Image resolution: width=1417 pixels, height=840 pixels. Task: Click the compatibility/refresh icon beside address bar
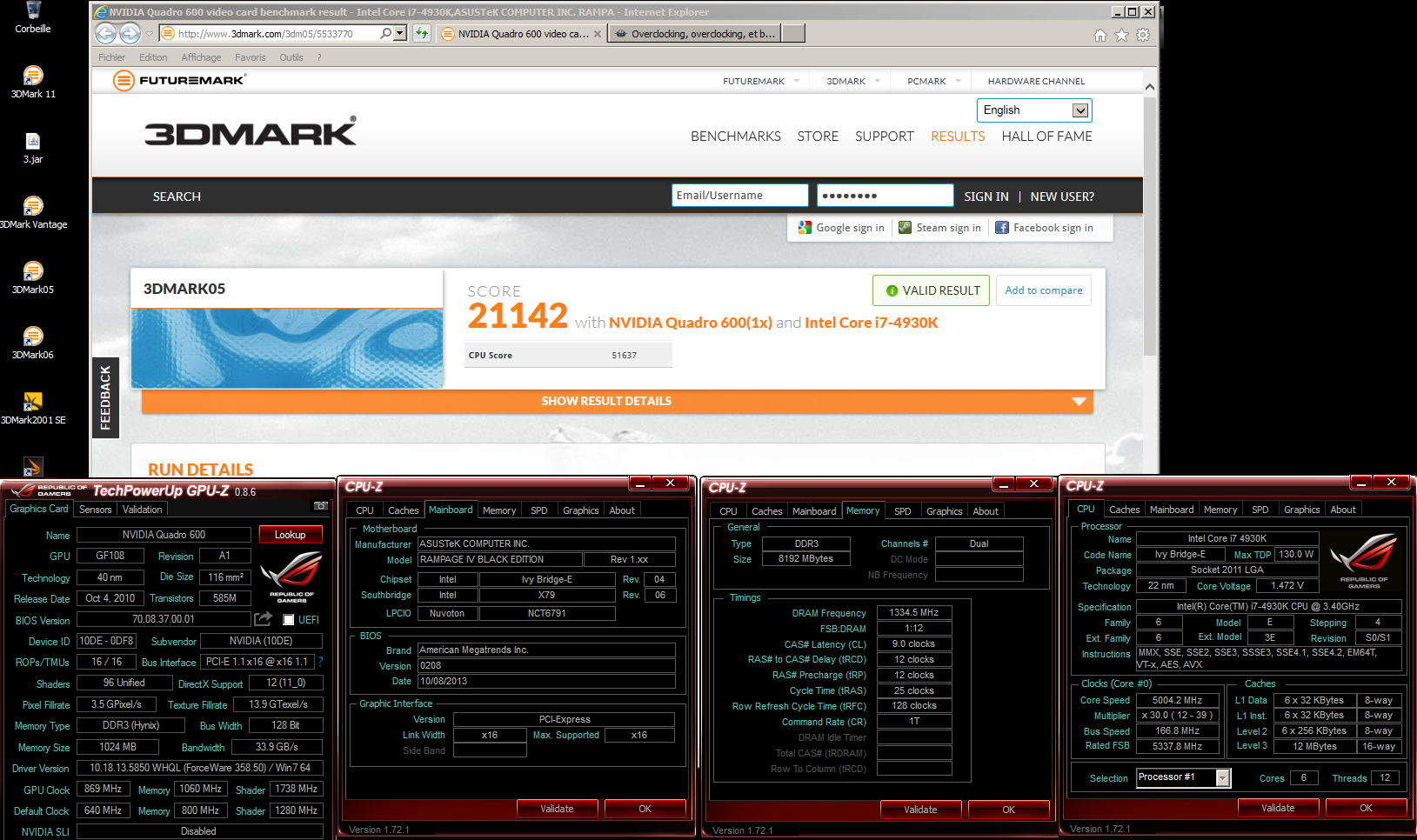(422, 34)
